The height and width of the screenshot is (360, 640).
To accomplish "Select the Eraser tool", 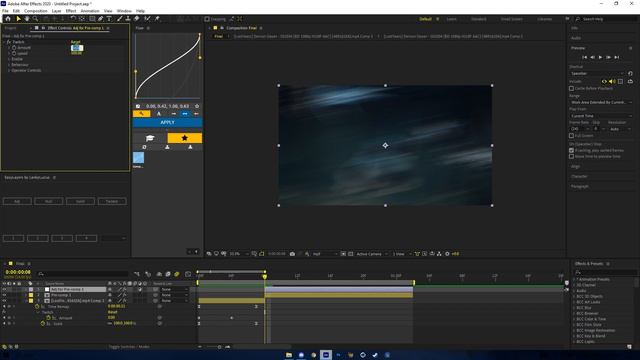I will (137, 19).
